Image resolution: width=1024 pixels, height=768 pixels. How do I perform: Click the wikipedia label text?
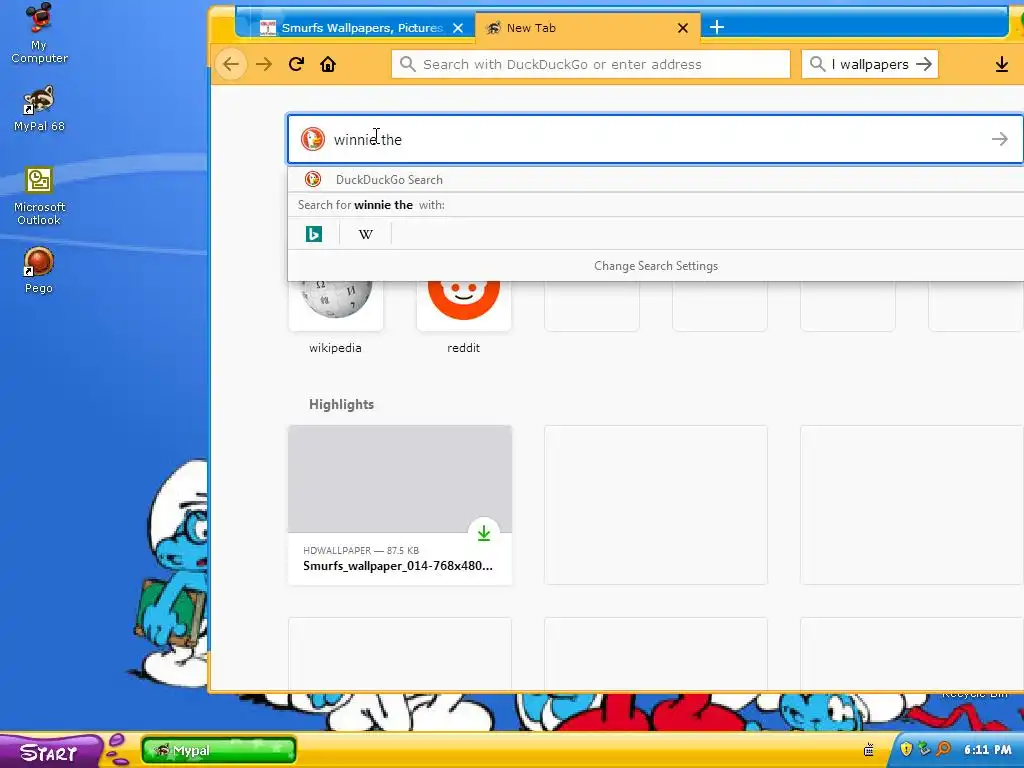[335, 348]
